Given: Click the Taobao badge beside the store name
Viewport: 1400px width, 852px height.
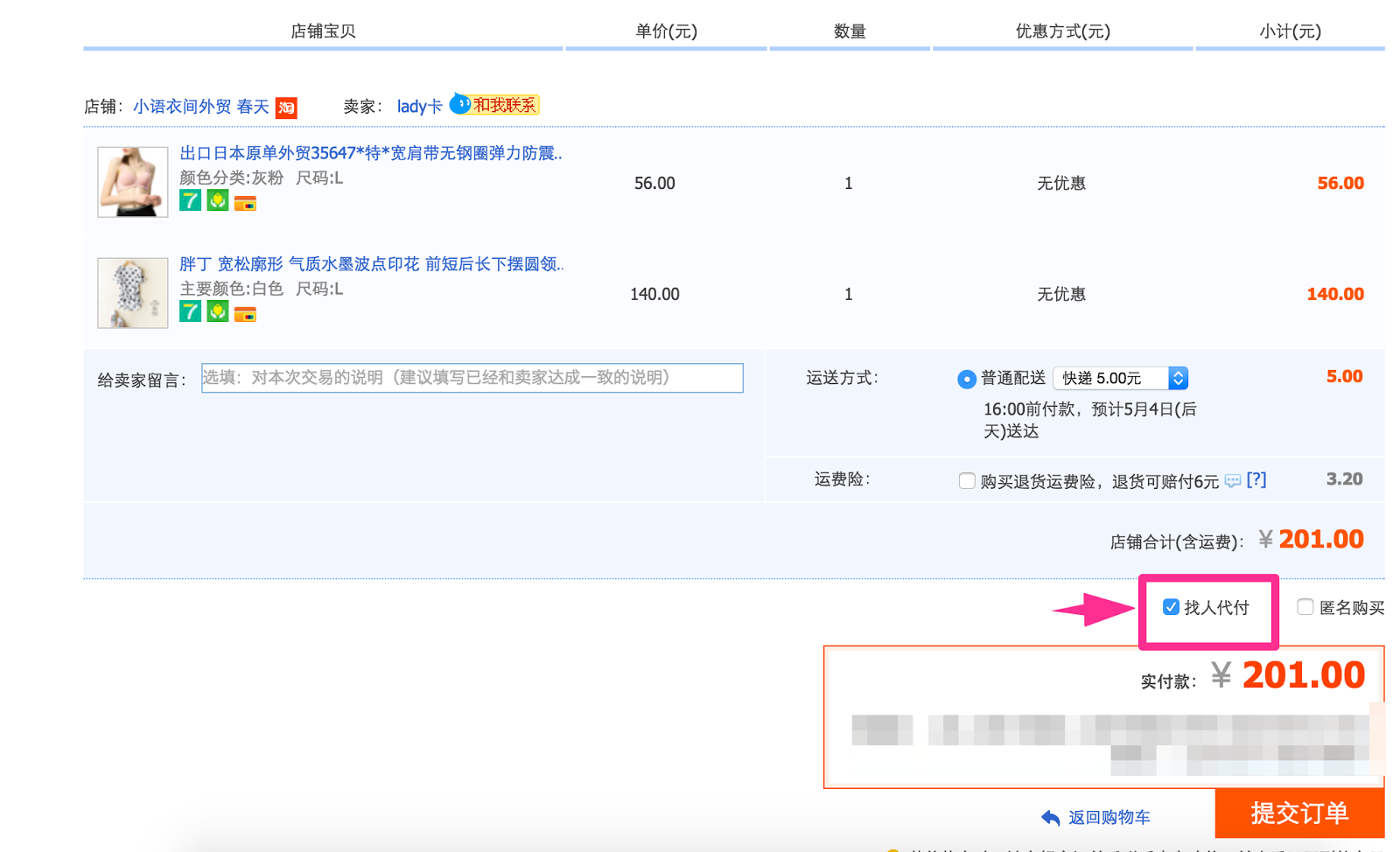Looking at the screenshot, I should [x=286, y=108].
